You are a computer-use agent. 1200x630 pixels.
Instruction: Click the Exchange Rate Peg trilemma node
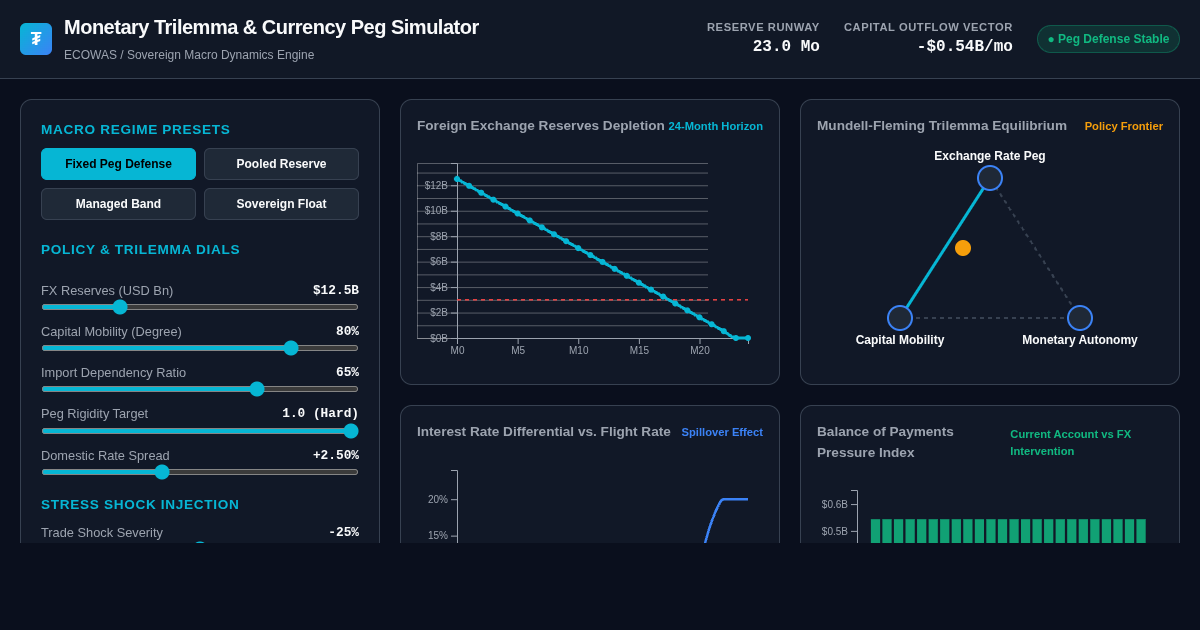coord(990,178)
